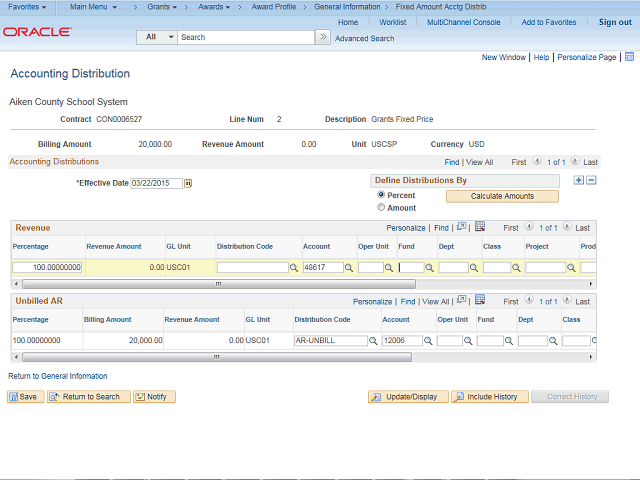The height and width of the screenshot is (480, 640).
Task: Click the Revenue Percentage input field
Action: click(47, 267)
